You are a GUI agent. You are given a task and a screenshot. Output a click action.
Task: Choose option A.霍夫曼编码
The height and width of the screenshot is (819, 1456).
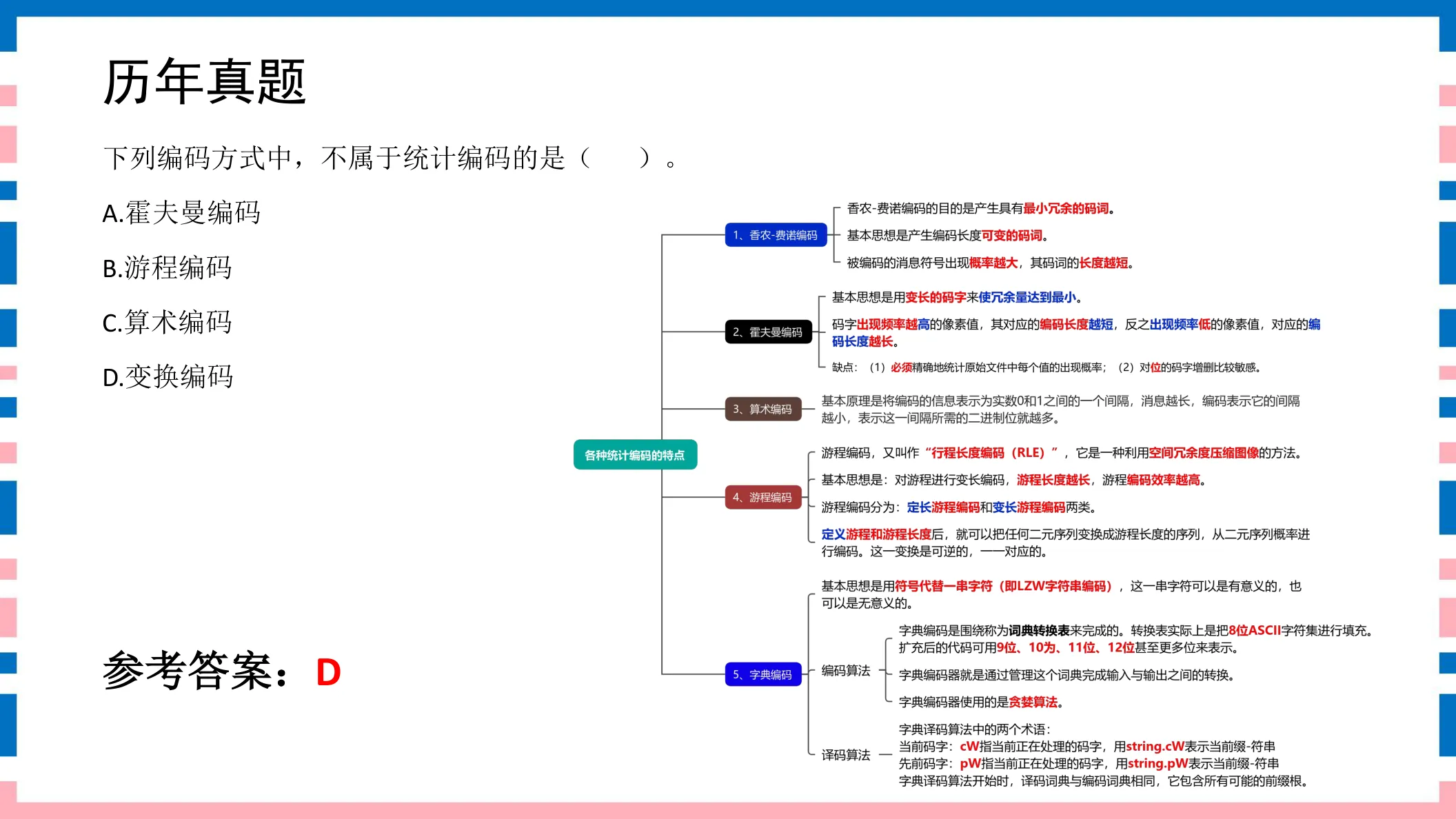tap(182, 212)
